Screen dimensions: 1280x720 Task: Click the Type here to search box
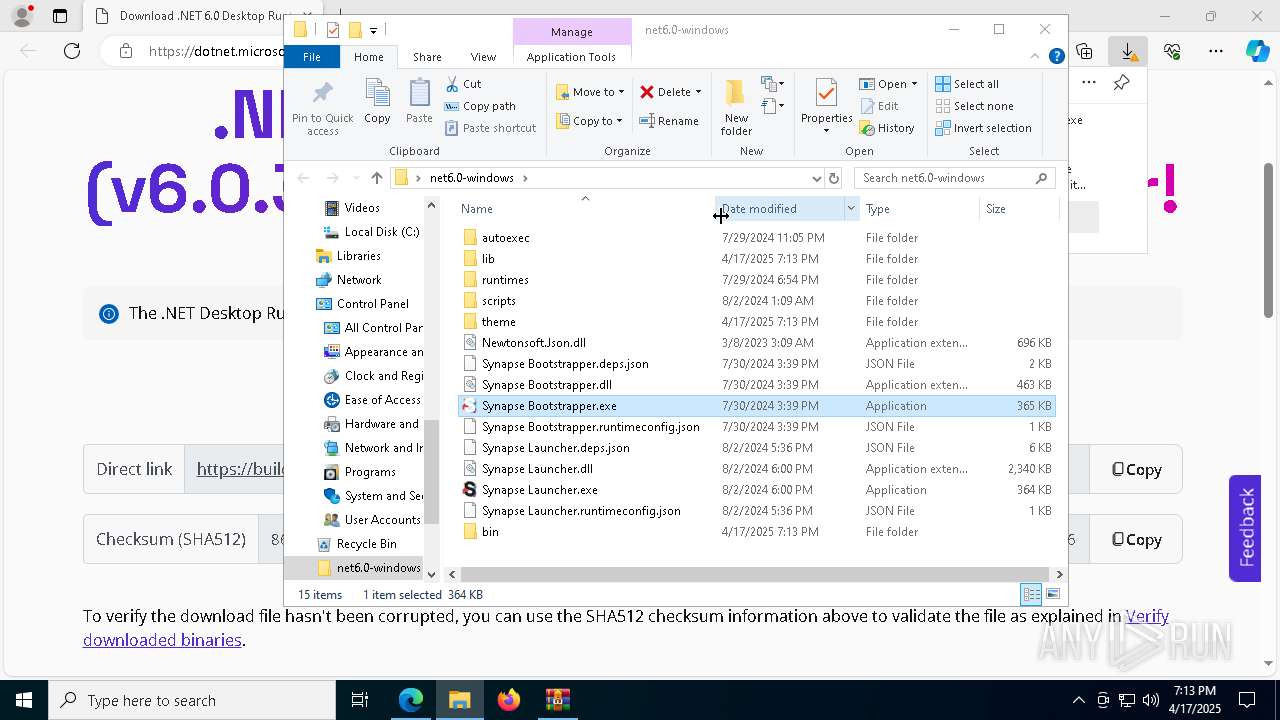tap(192, 700)
